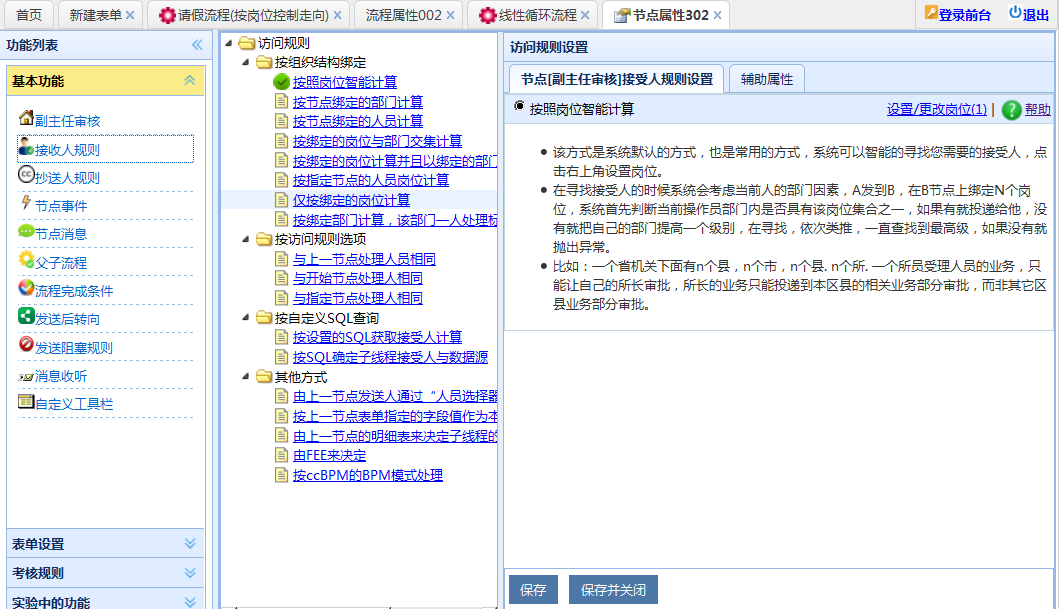Click the gear icon on 线性循环流程 tab
Screen dimensions: 1059x609
pyautogui.click(x=487, y=15)
